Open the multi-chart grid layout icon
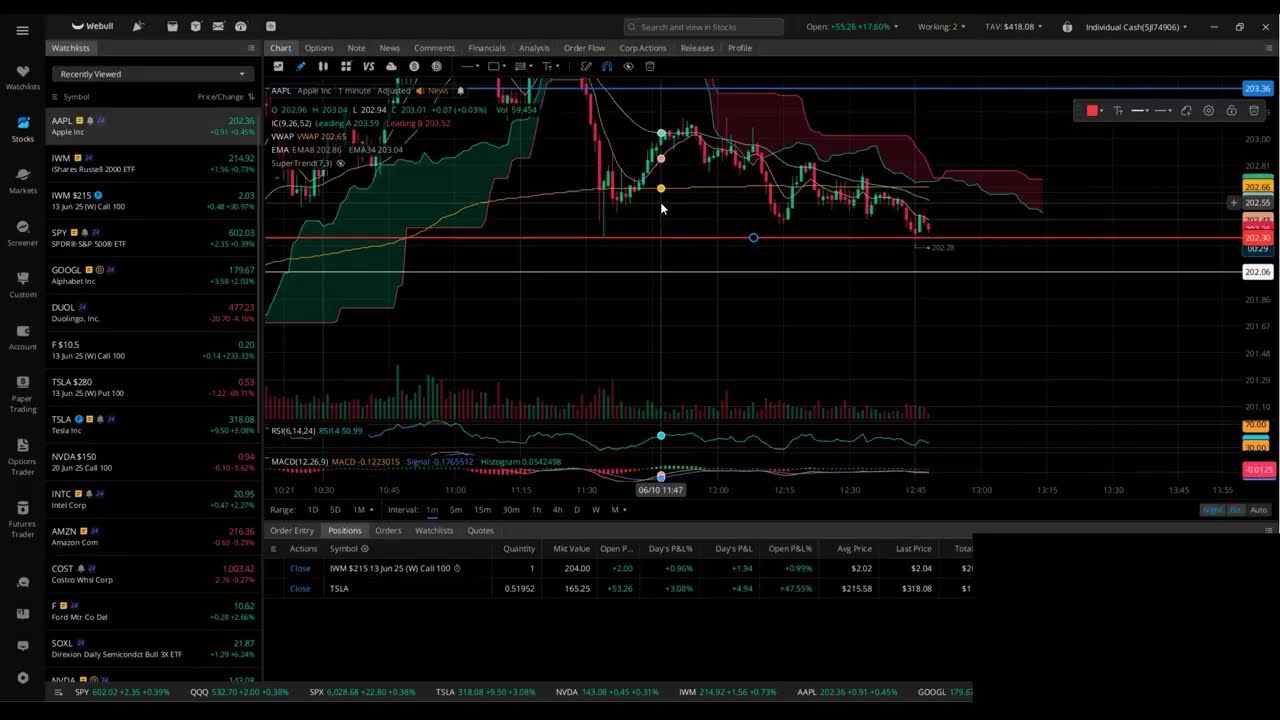 tap(346, 66)
